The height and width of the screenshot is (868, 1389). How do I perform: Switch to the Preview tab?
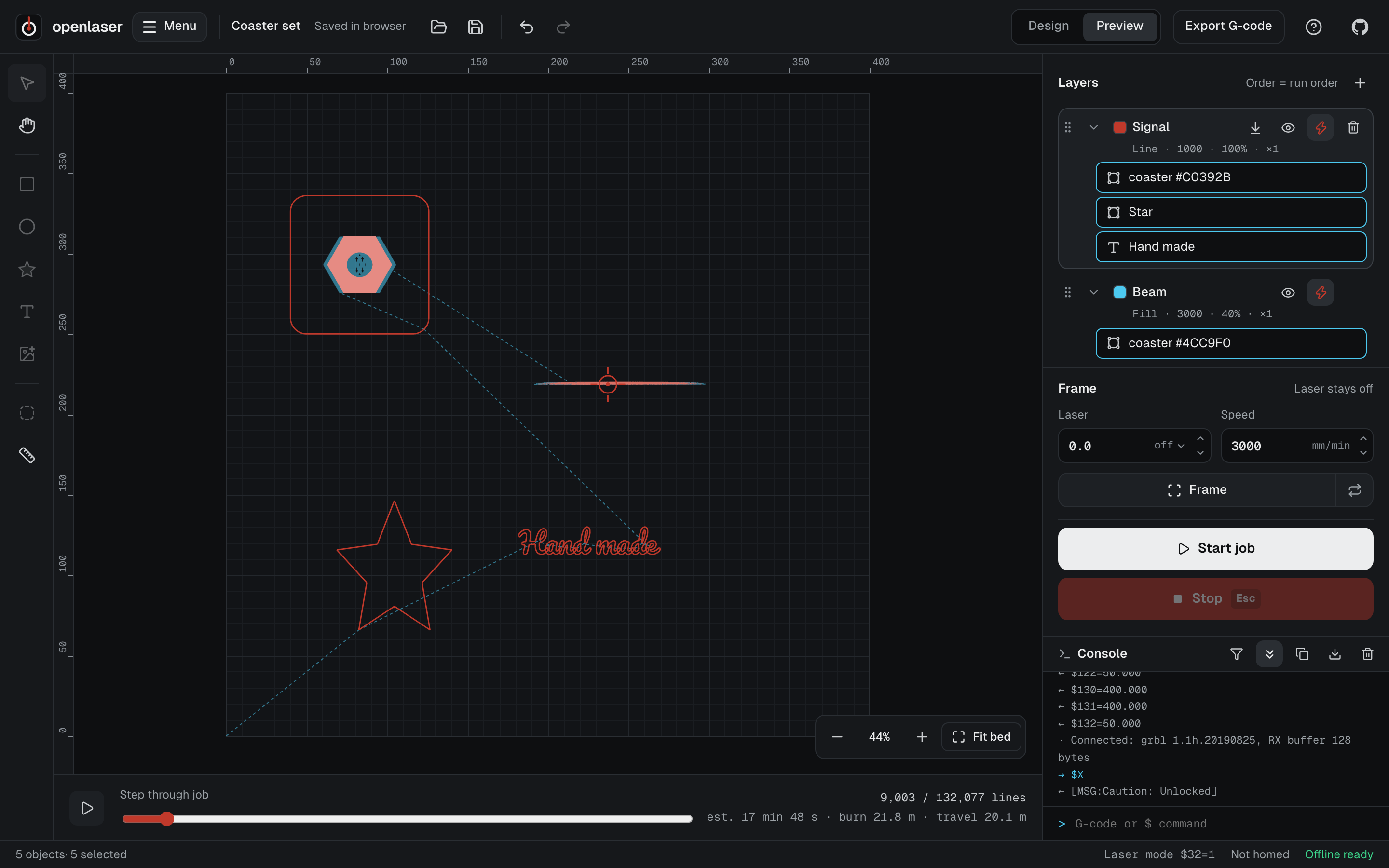click(x=1119, y=27)
